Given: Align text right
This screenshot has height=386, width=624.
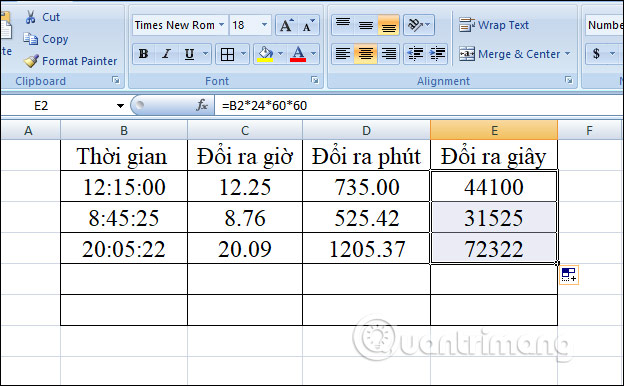Looking at the screenshot, I should tap(388, 54).
